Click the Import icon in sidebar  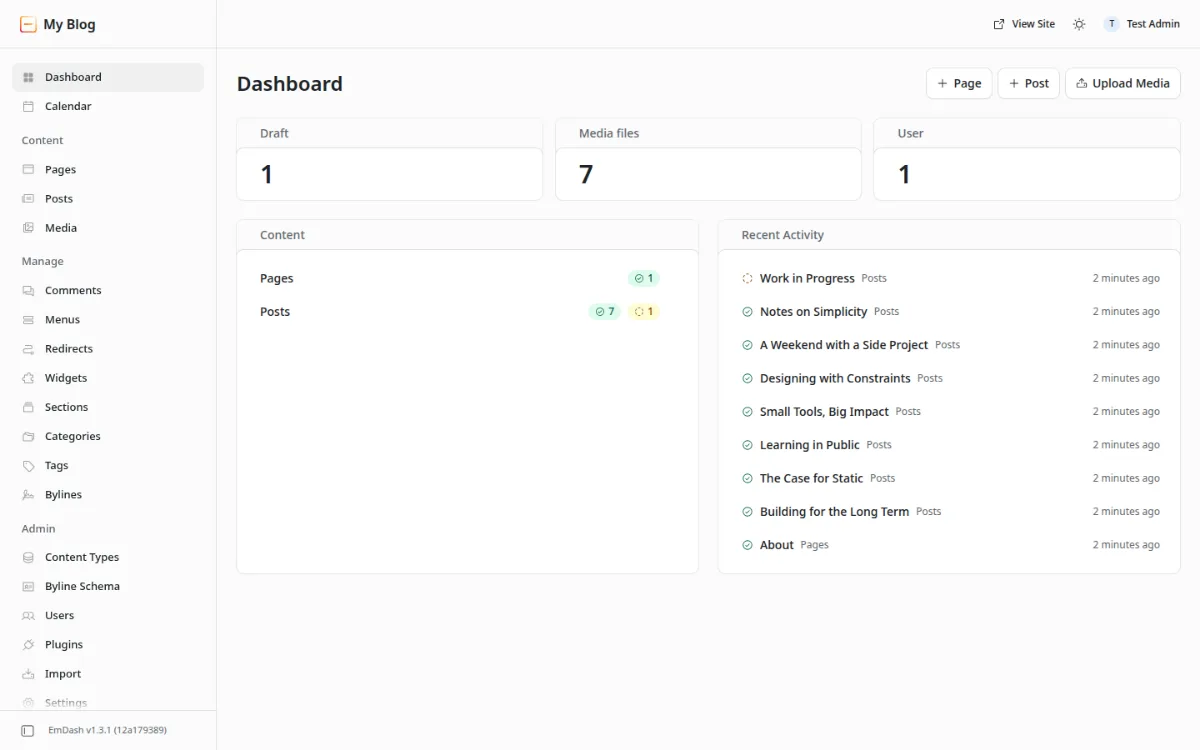[x=28, y=674]
